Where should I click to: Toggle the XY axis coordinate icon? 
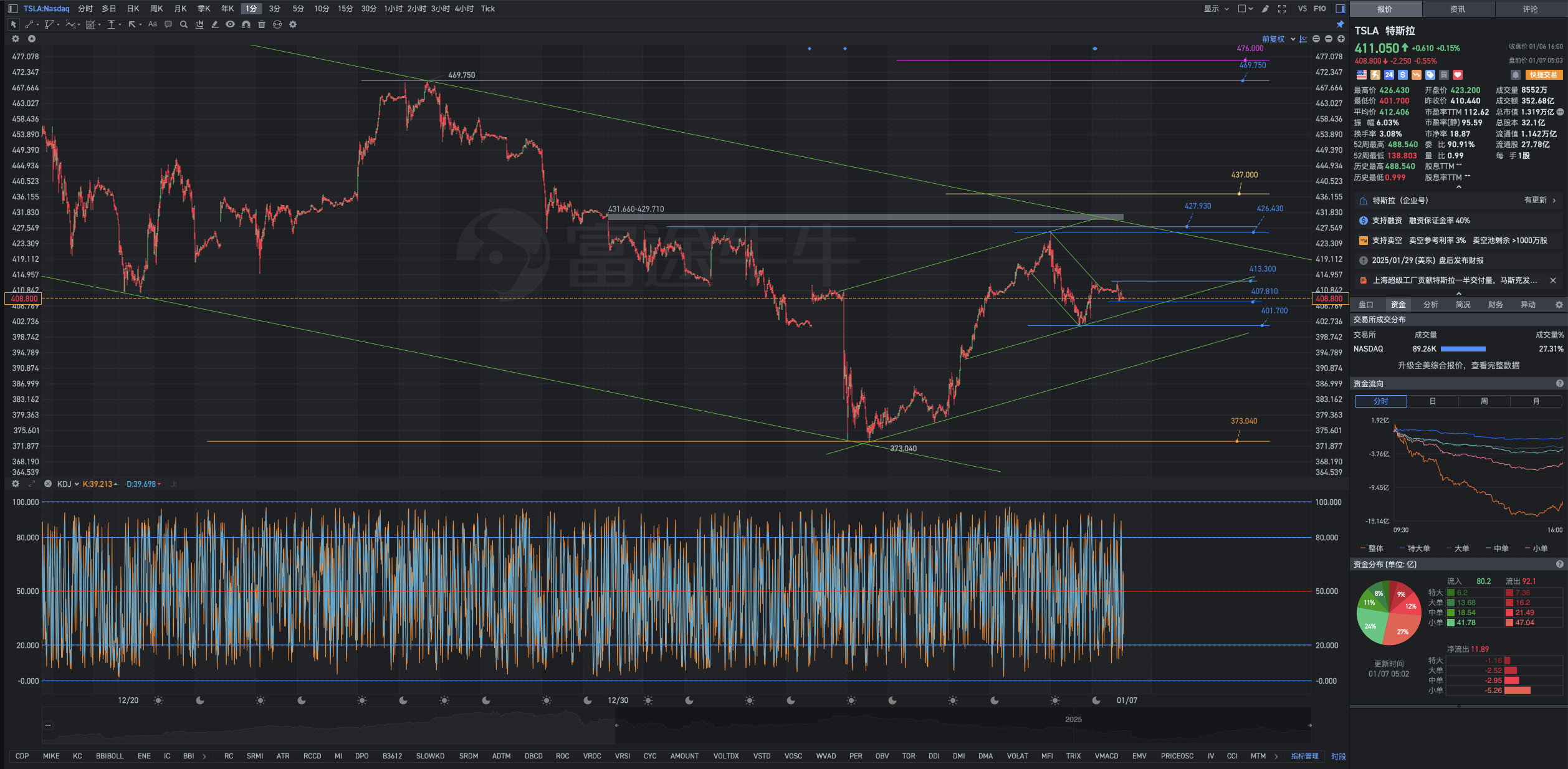pyautogui.click(x=1303, y=39)
